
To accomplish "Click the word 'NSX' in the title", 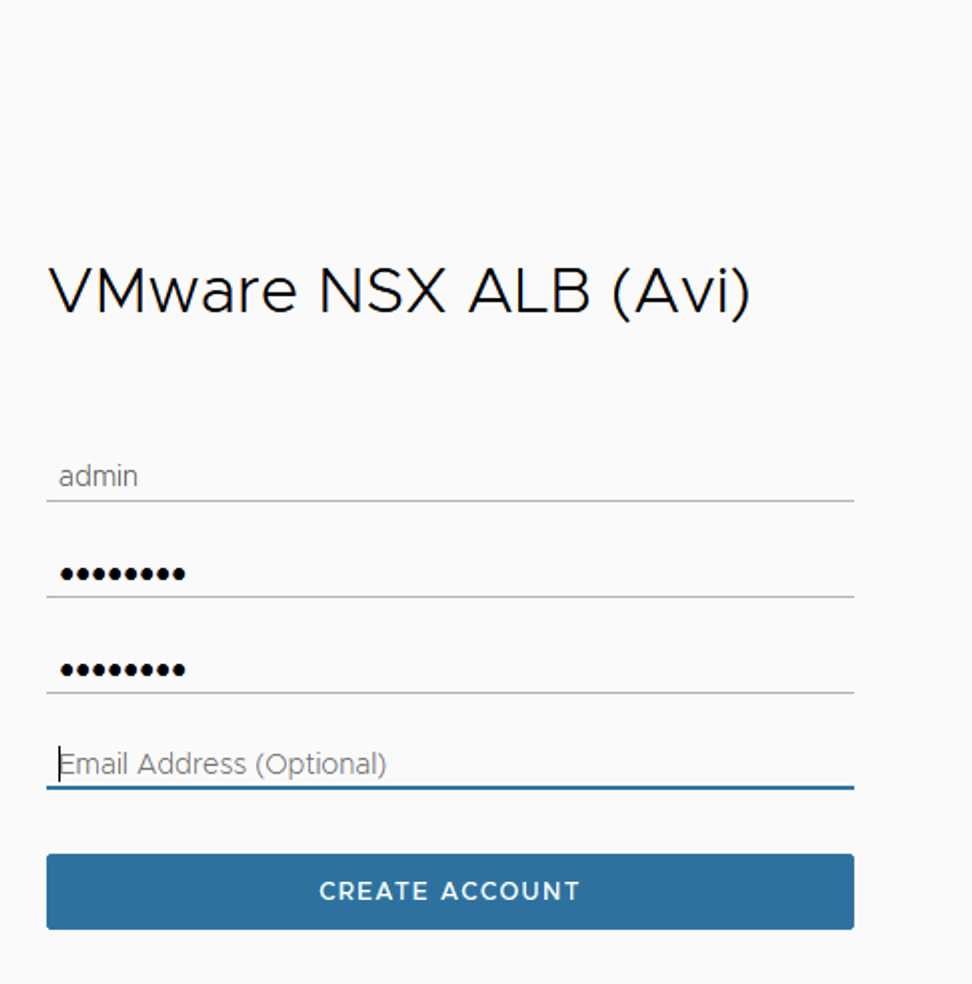I will (382, 292).
